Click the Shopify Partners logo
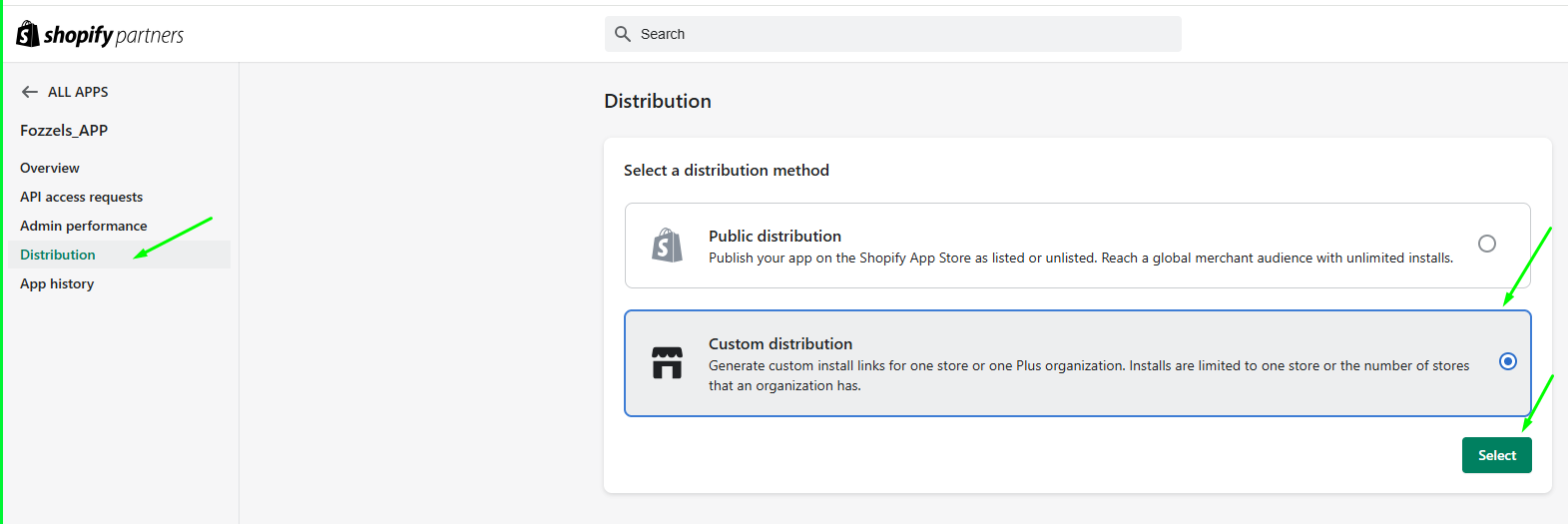Image resolution: width=1568 pixels, height=524 pixels. click(100, 35)
